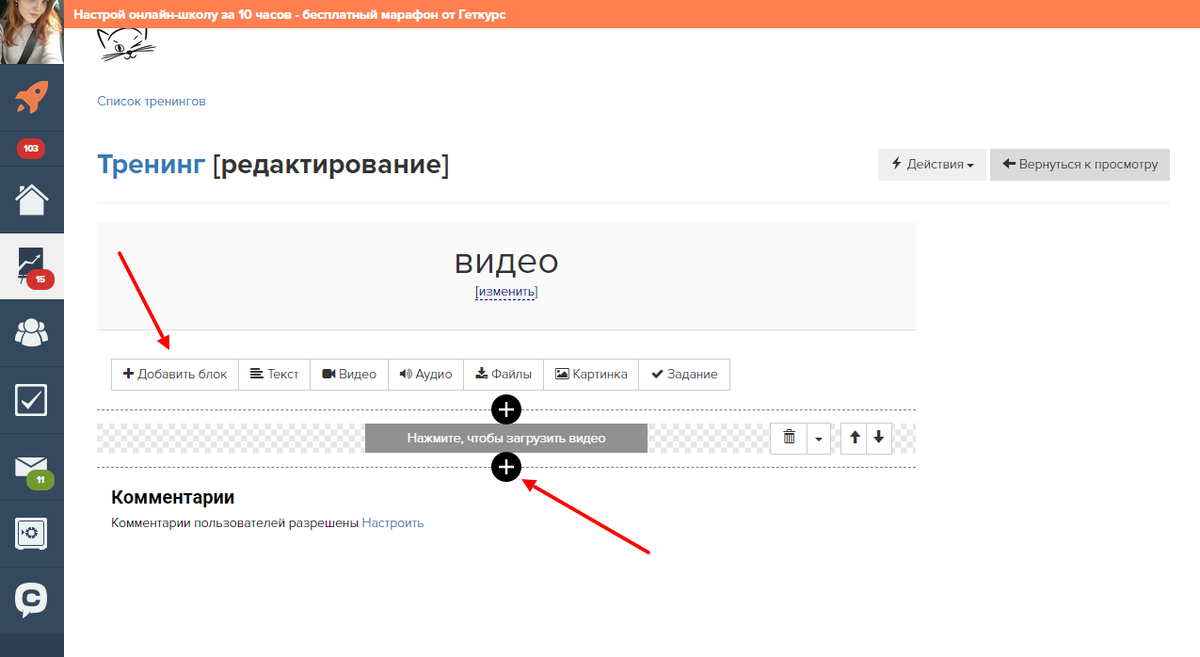
Task: Click plus circle above video block
Action: 506,409
